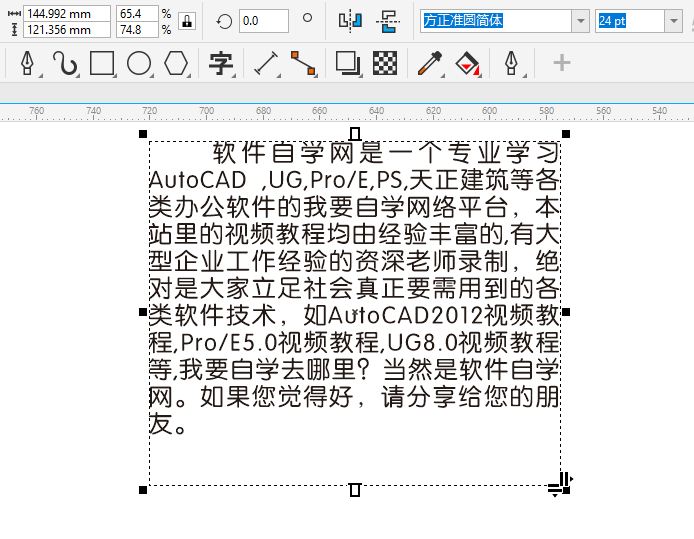Select the Transparency checkerboard tool
The height and width of the screenshot is (539, 694).
click(x=385, y=63)
